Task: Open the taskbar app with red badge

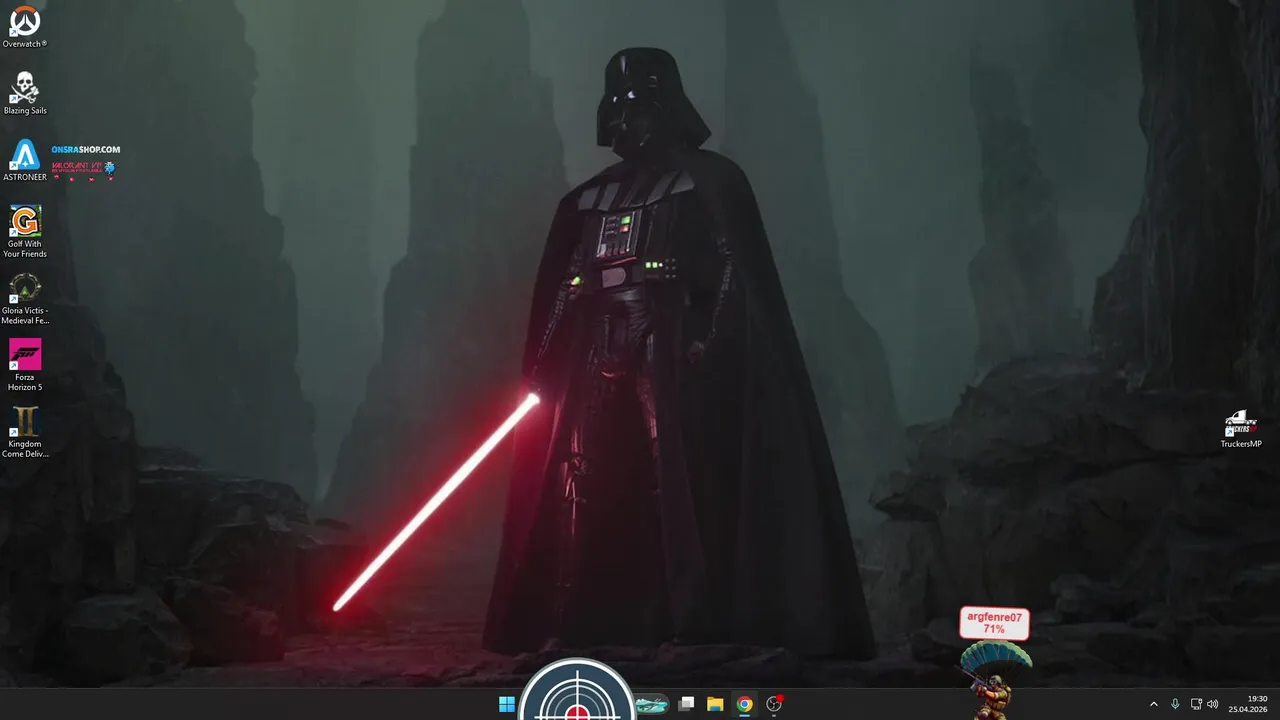Action: point(773,704)
